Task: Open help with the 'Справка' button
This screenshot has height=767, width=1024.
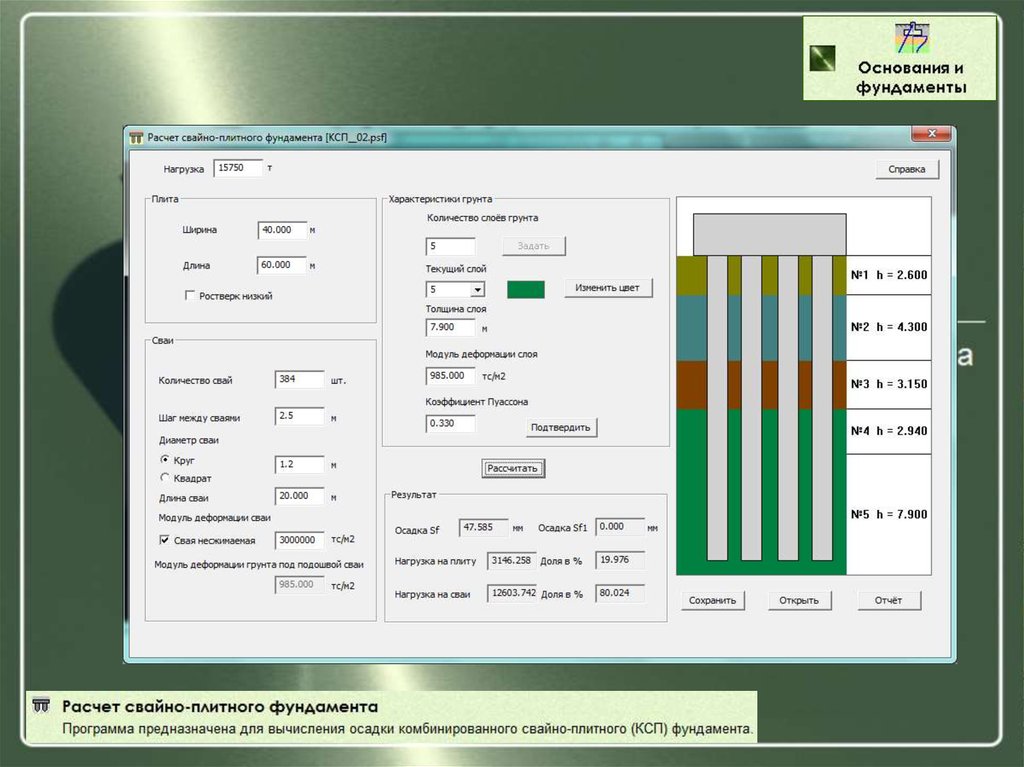Action: pyautogui.click(x=907, y=170)
